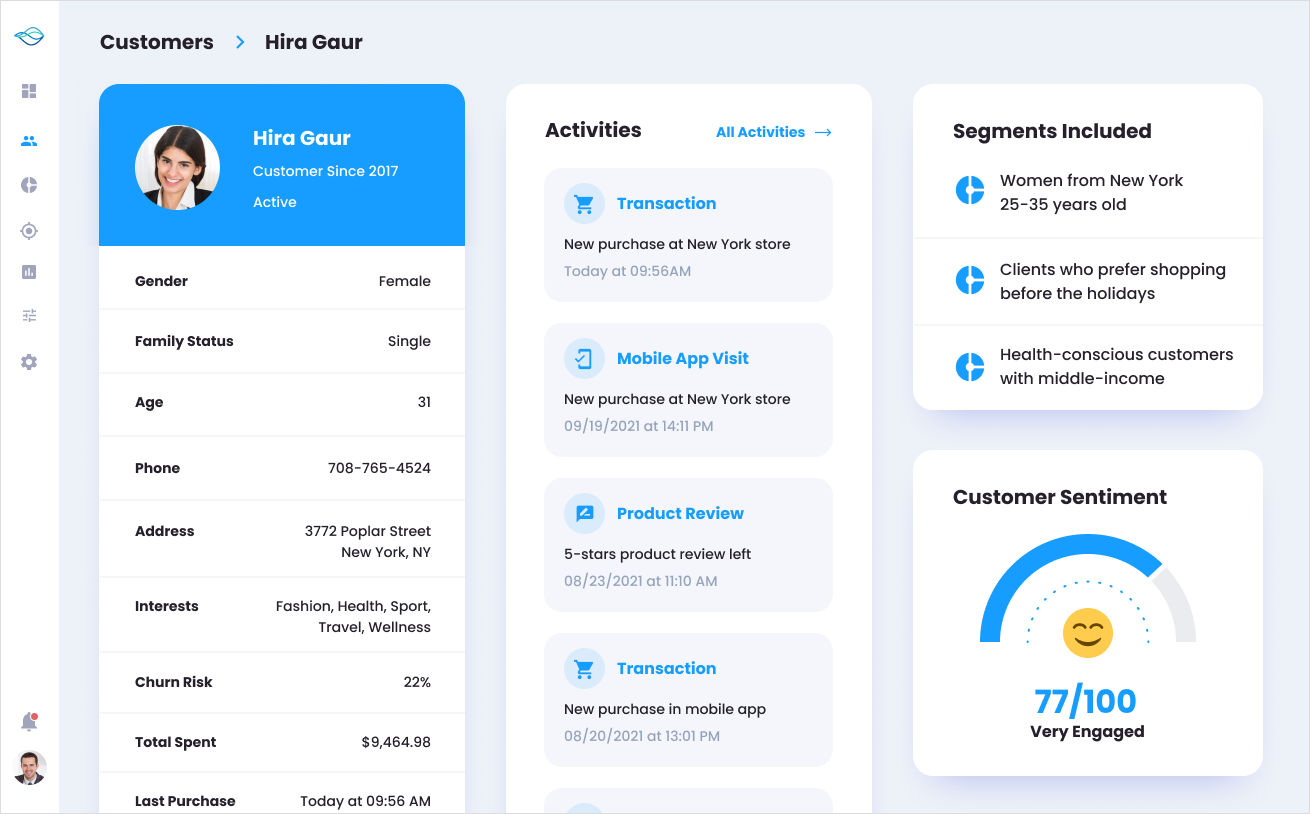Viewport: 1310px width, 814px height.
Task: Open the All Activities link
Action: click(x=773, y=132)
